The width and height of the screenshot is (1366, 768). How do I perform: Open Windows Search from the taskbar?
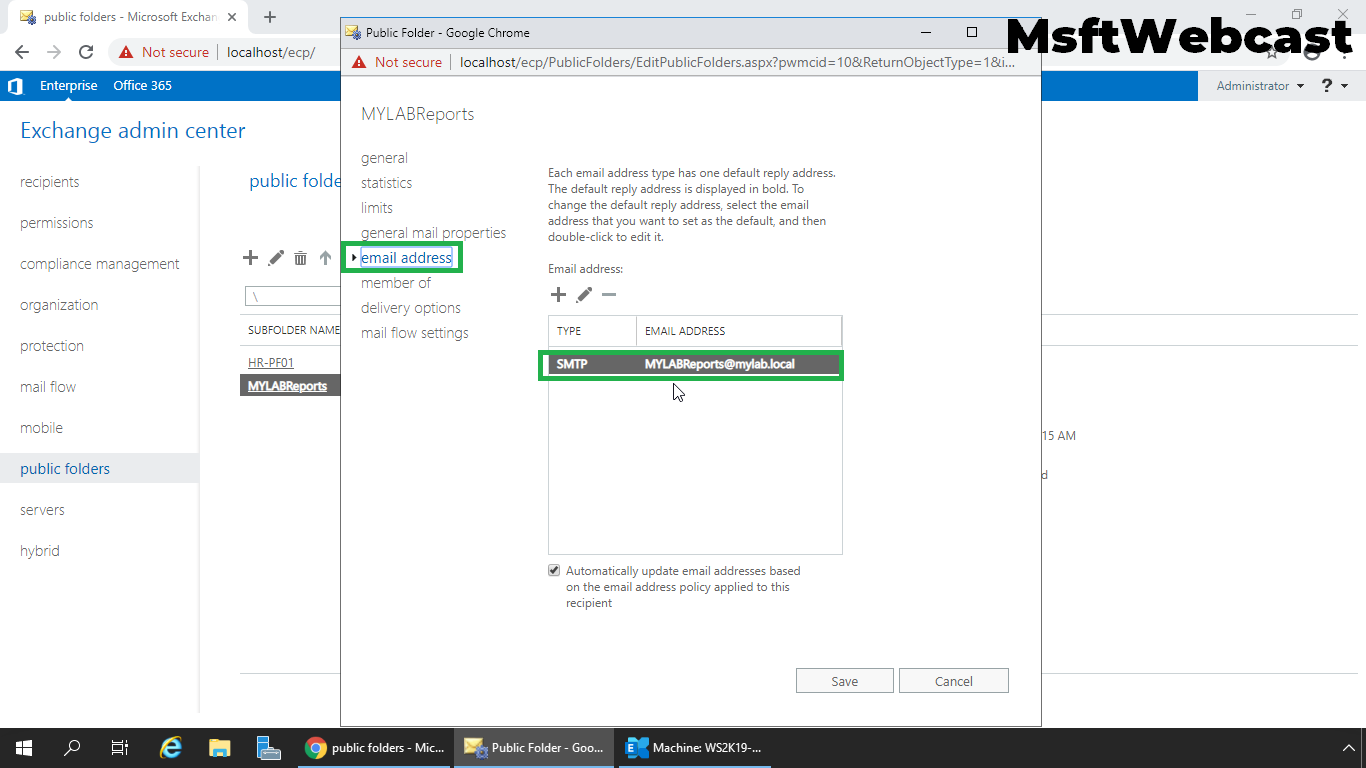tap(70, 747)
